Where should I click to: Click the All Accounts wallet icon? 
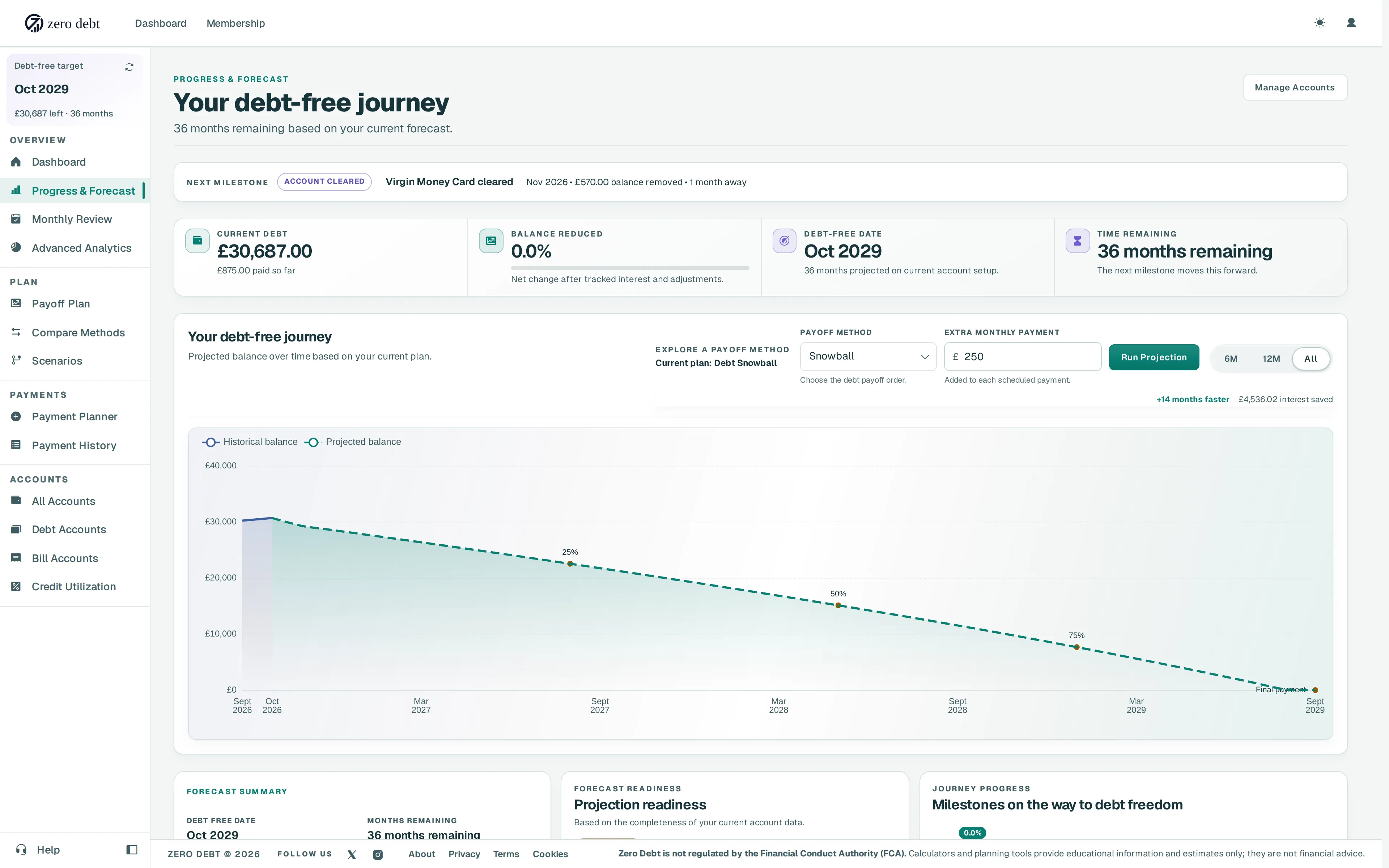pos(16,501)
